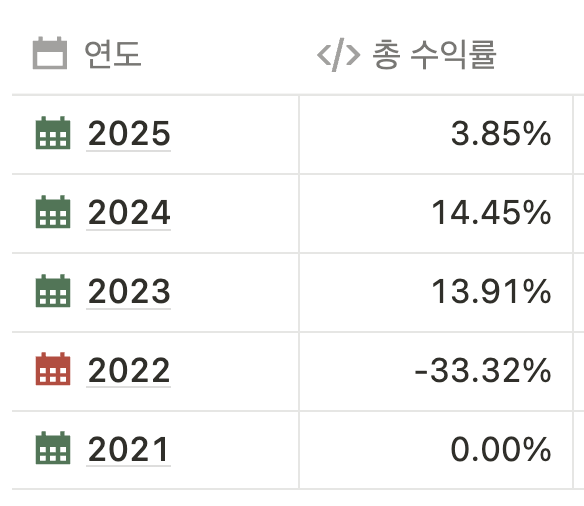Select the -33.32% return cell
The image size is (584, 506).
point(436,371)
